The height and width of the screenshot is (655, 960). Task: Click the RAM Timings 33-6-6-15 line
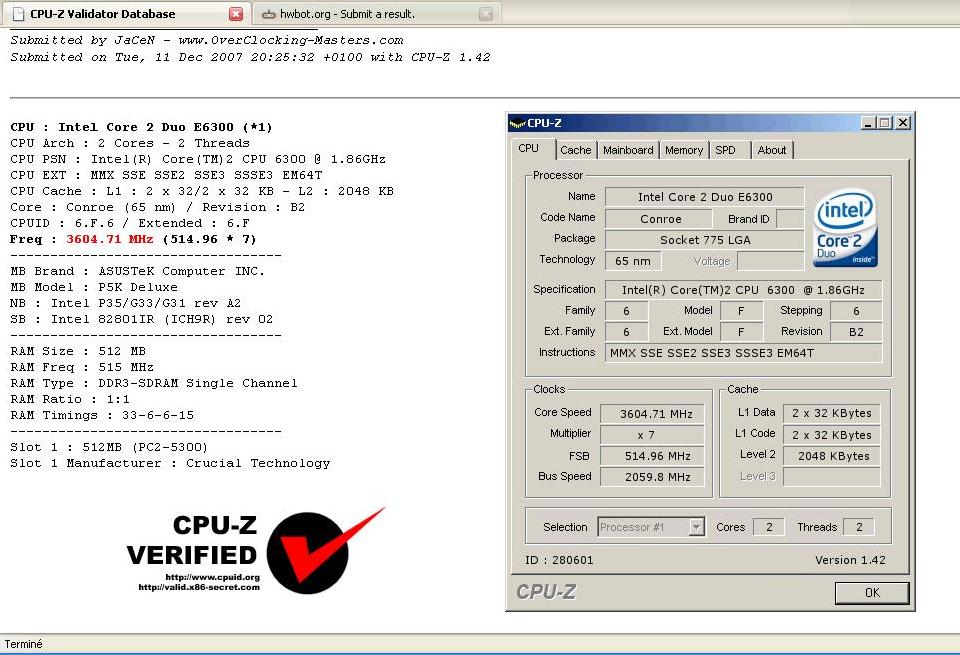[x=102, y=415]
